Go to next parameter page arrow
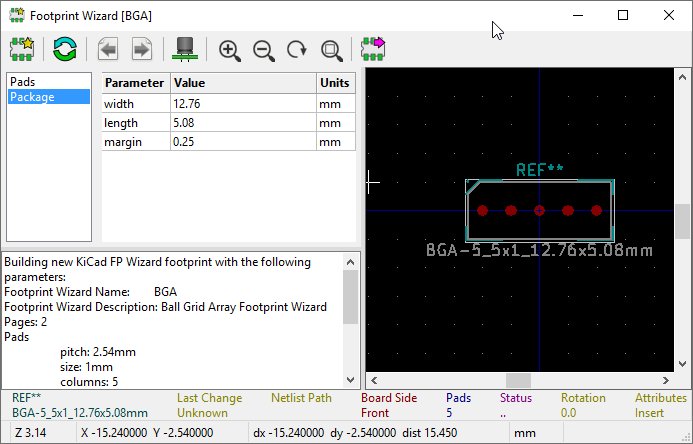Screen dimensions: 693x444 pyautogui.click(x=141, y=49)
